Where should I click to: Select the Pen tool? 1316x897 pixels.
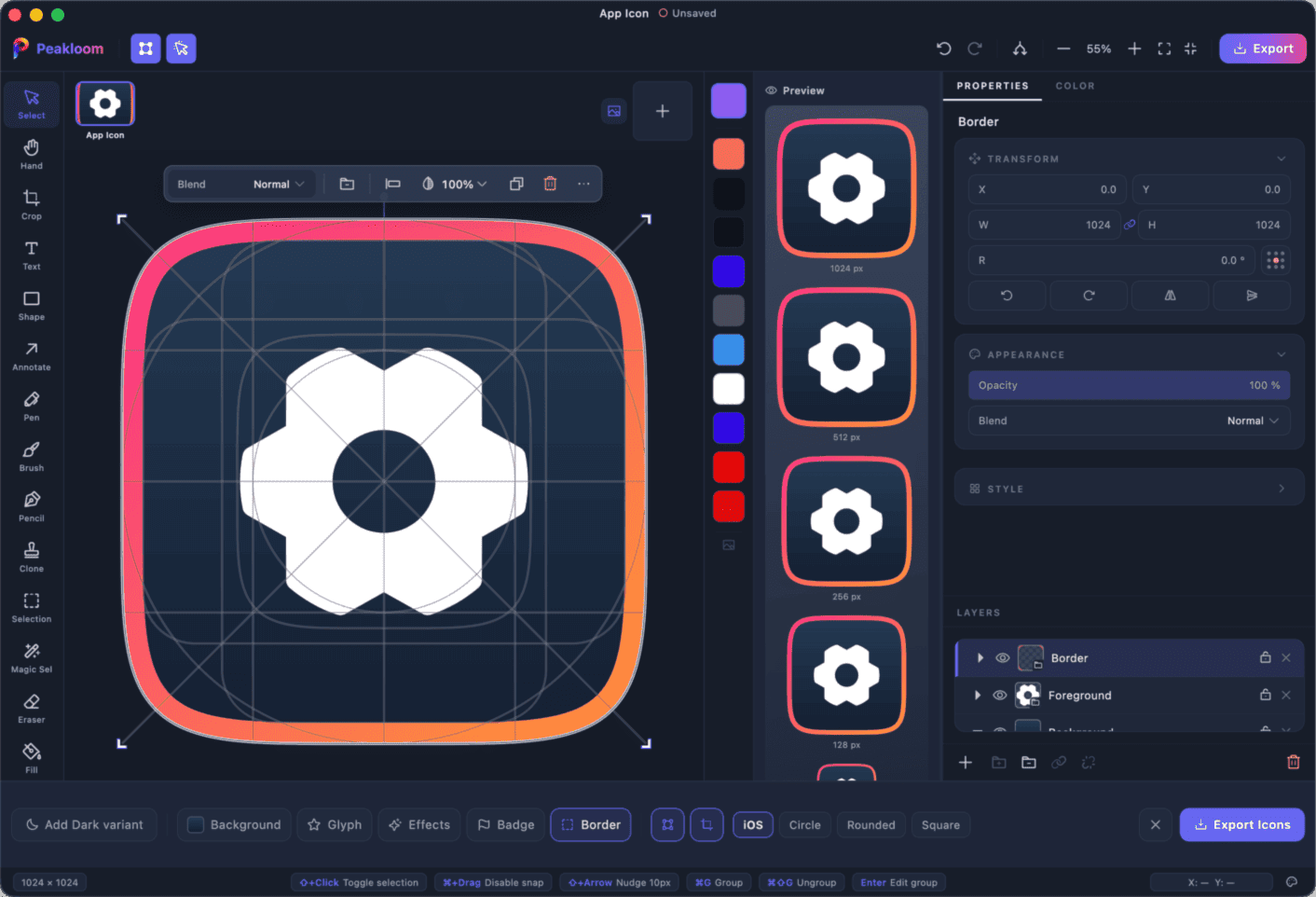point(32,407)
